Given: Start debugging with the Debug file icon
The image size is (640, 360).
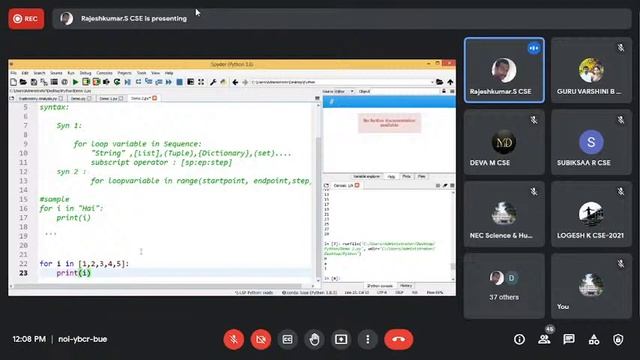Looking at the screenshot, I should 128,82.
